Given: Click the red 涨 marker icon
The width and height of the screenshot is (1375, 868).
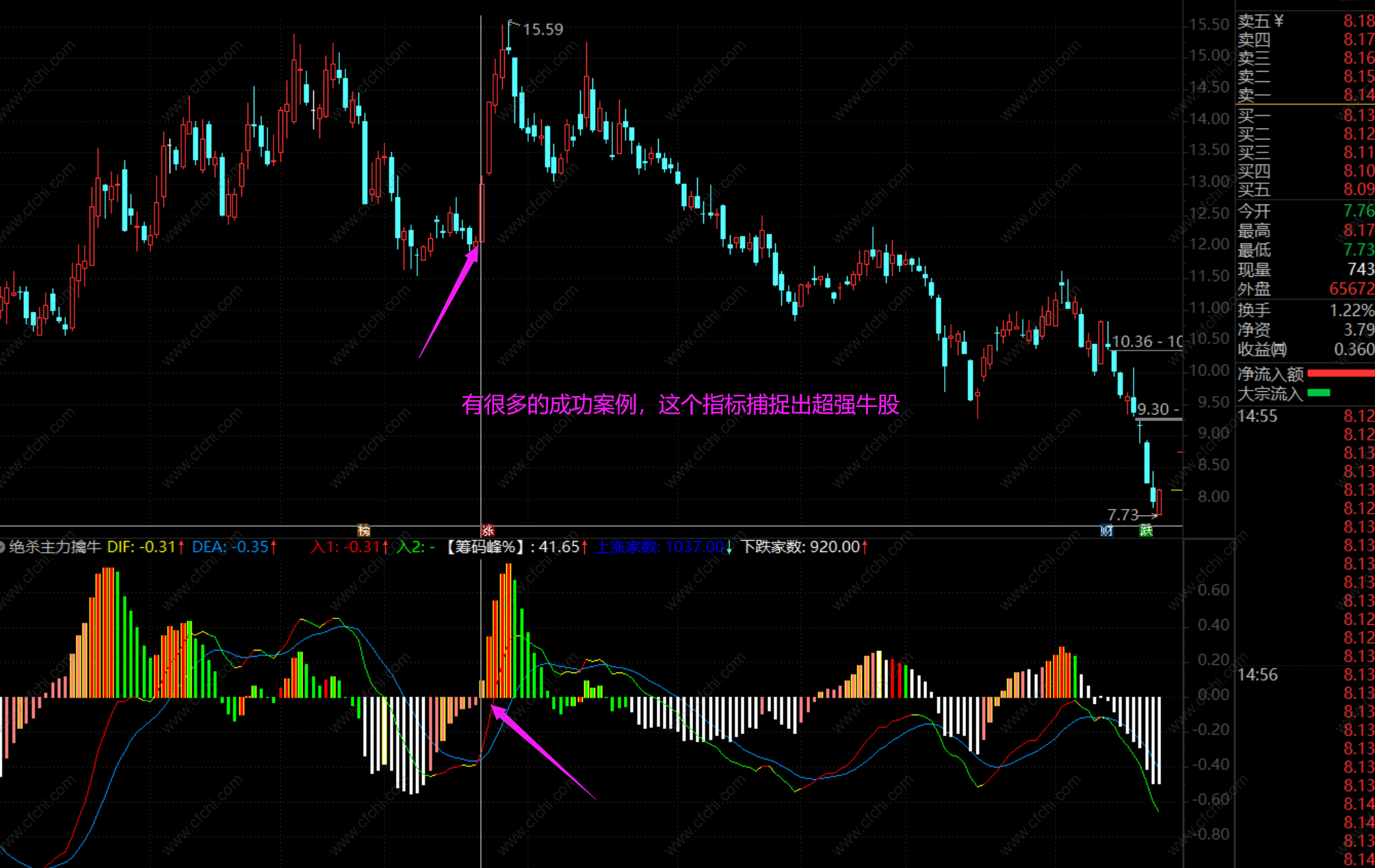Looking at the screenshot, I should point(487,530).
